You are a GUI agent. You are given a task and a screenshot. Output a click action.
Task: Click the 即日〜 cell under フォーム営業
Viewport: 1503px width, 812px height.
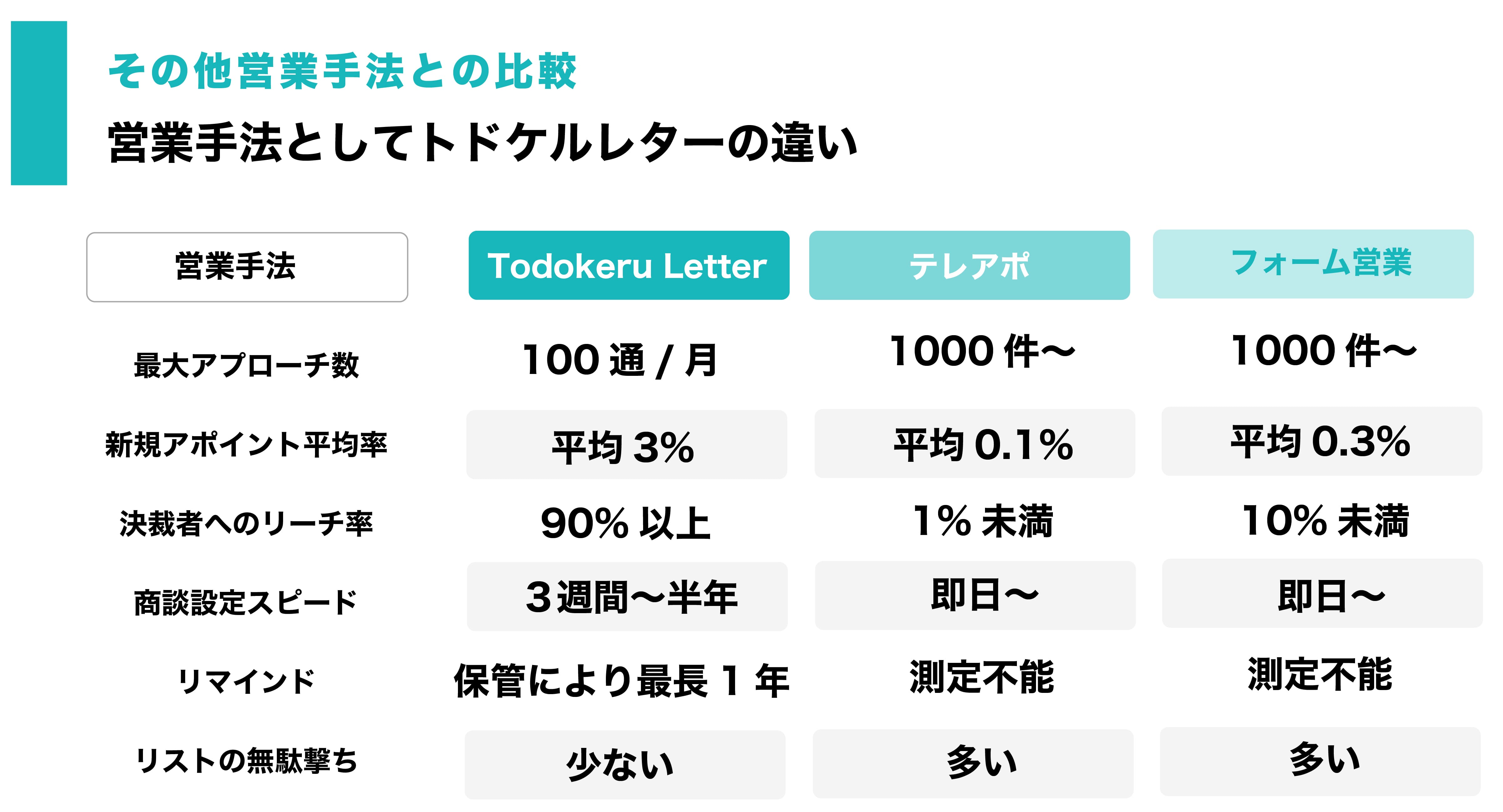point(1322,593)
